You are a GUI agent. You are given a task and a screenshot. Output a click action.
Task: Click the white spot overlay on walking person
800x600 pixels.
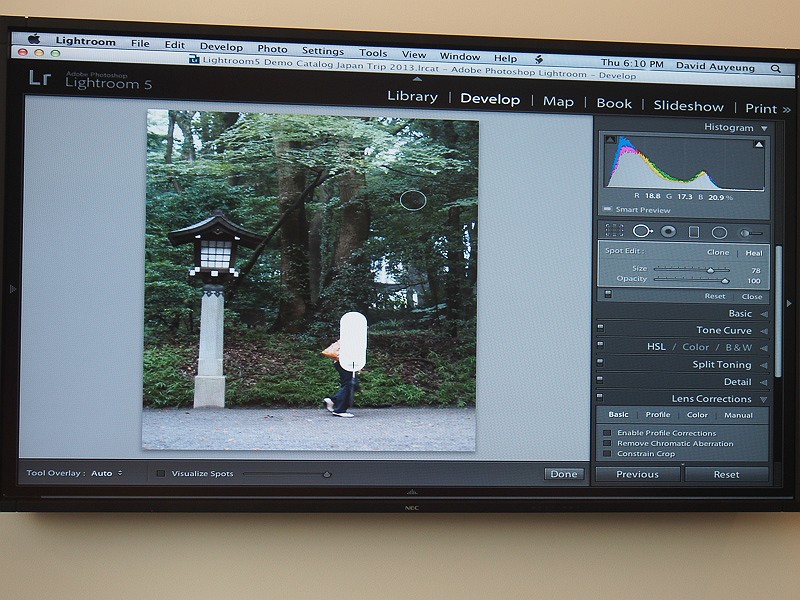point(353,341)
